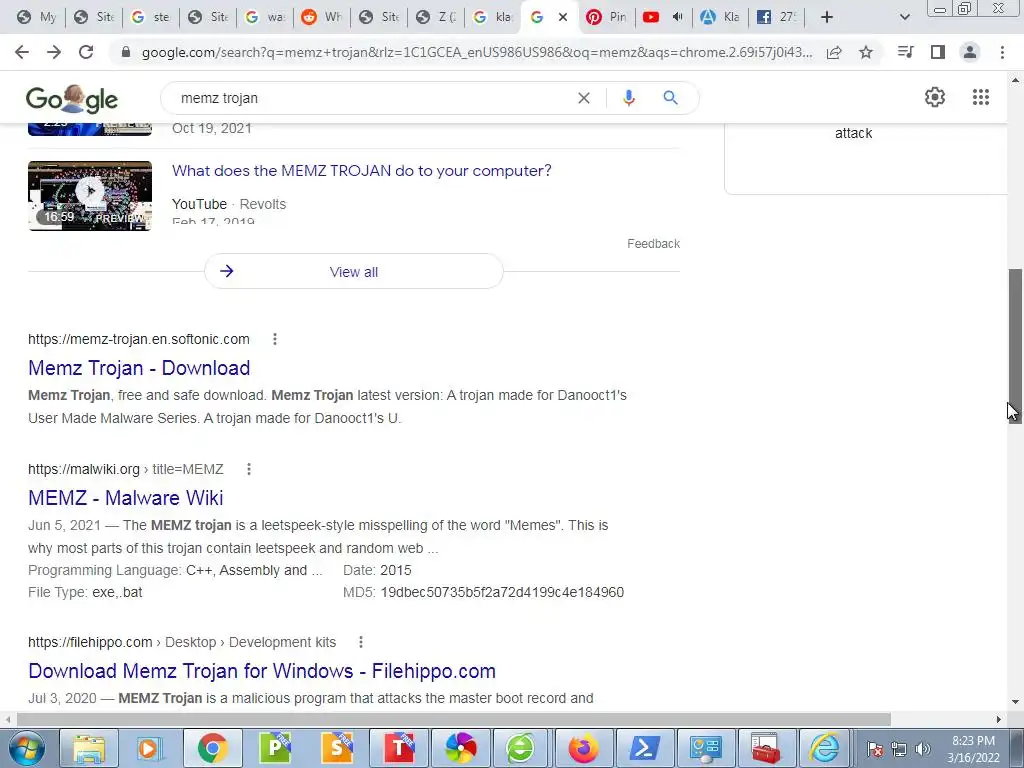The image size is (1024, 768).
Task: Go to Google homepage via logo
Action: (72, 99)
